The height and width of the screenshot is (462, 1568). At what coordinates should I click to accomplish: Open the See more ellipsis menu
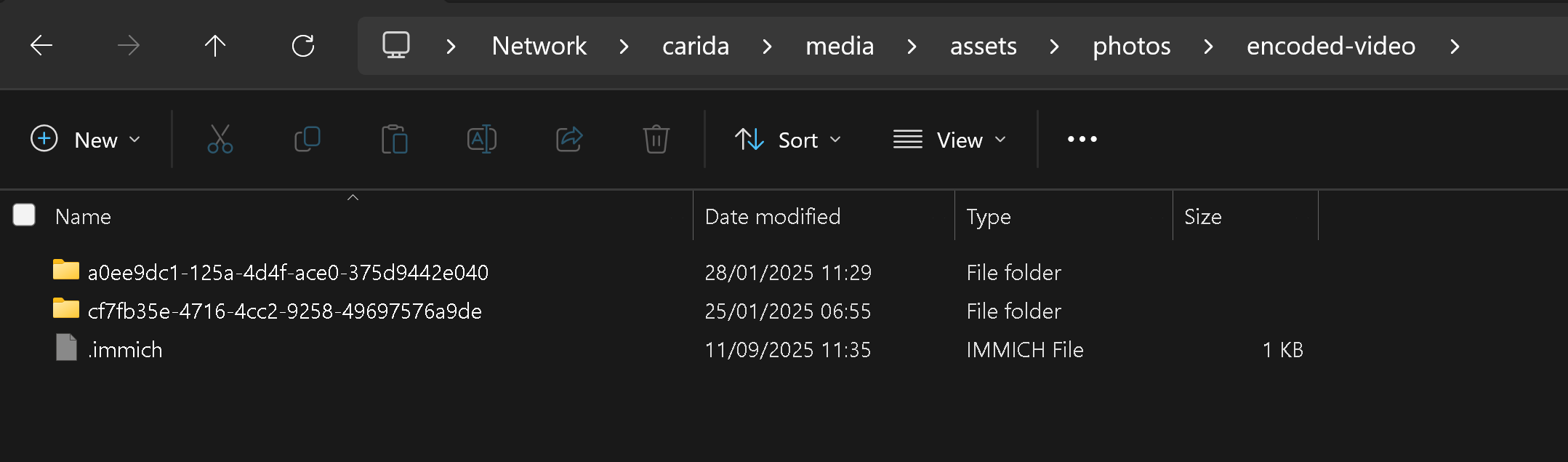1082,139
